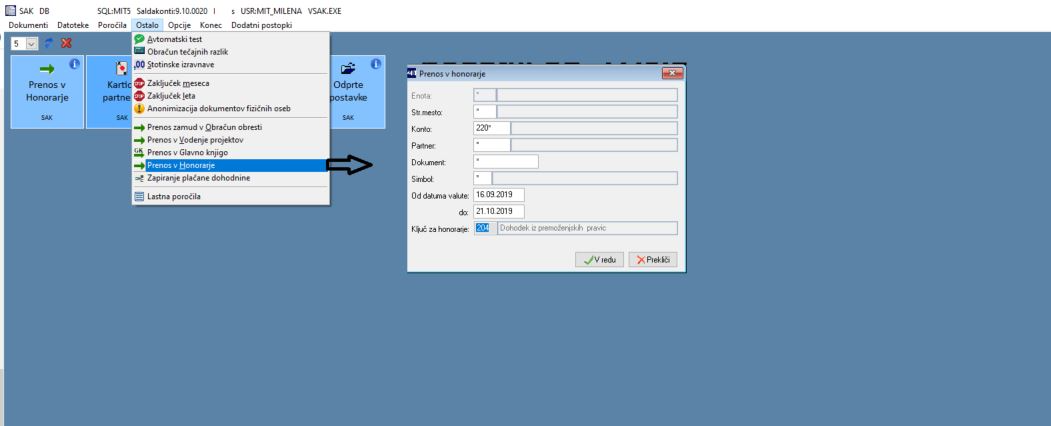Image resolution: width=1051 pixels, height=426 pixels.
Task: Select Prenos v Glavno knjigo
Action: coord(231,153)
